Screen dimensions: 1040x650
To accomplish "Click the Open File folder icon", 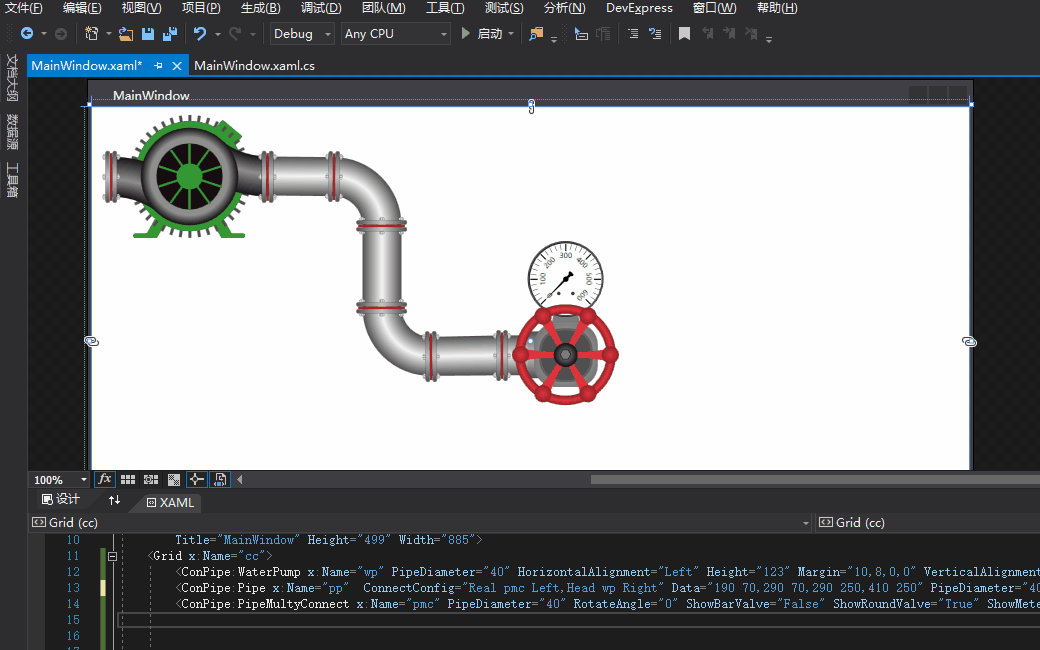I will click(126, 34).
